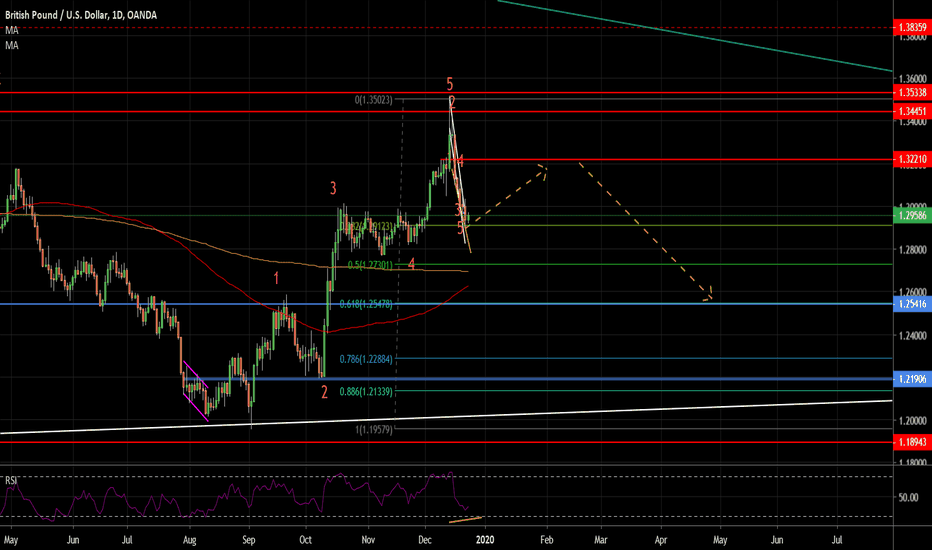Select the second MA indicator label below the first
The height and width of the screenshot is (550, 932).
(12, 45)
